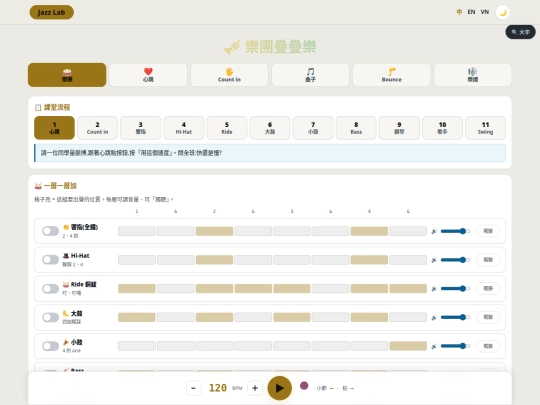540x405 pixels.
Task: Adjust the finger snap row volume slider
Action: (455, 231)
